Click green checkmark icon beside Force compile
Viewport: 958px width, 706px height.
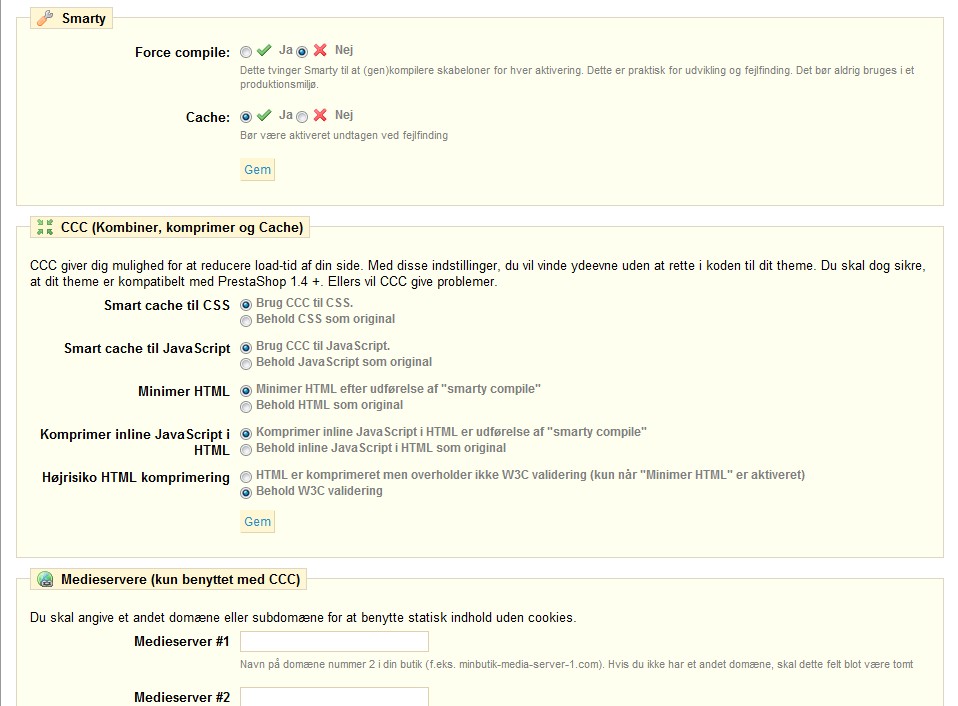[x=264, y=50]
